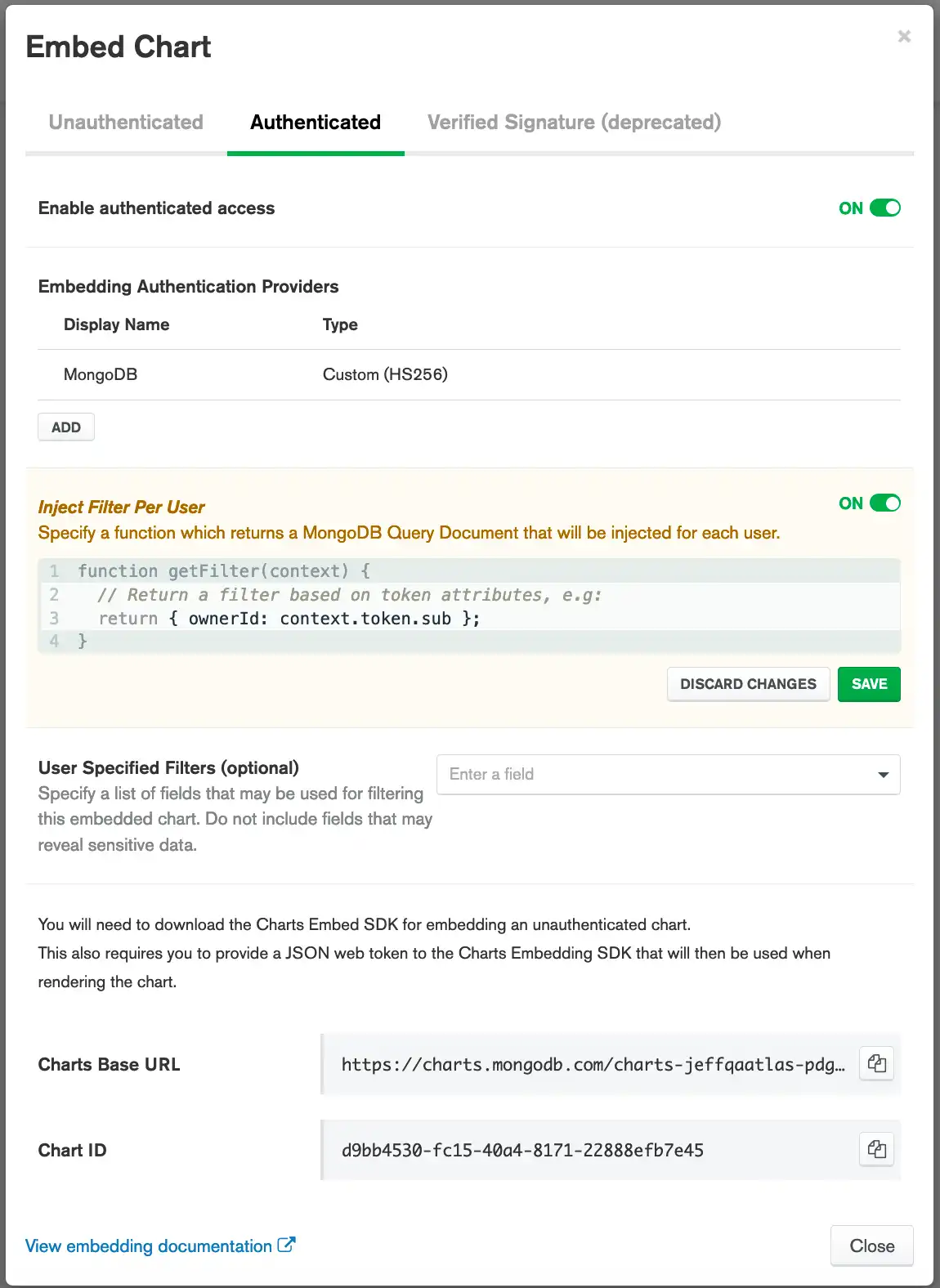The image size is (940, 1288).
Task: Select the Authenticated tab
Action: [316, 123]
